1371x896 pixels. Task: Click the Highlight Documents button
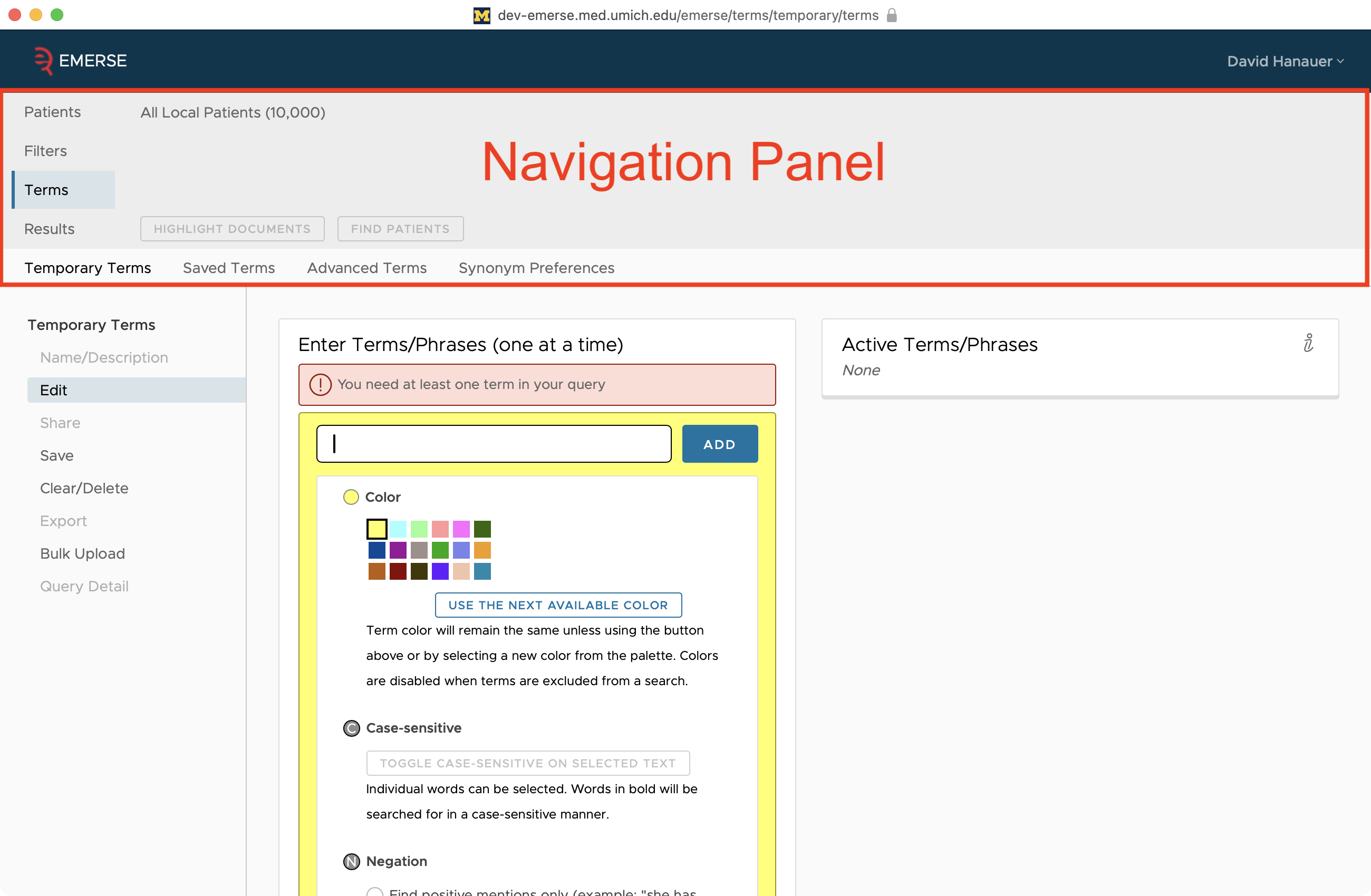[x=232, y=229]
